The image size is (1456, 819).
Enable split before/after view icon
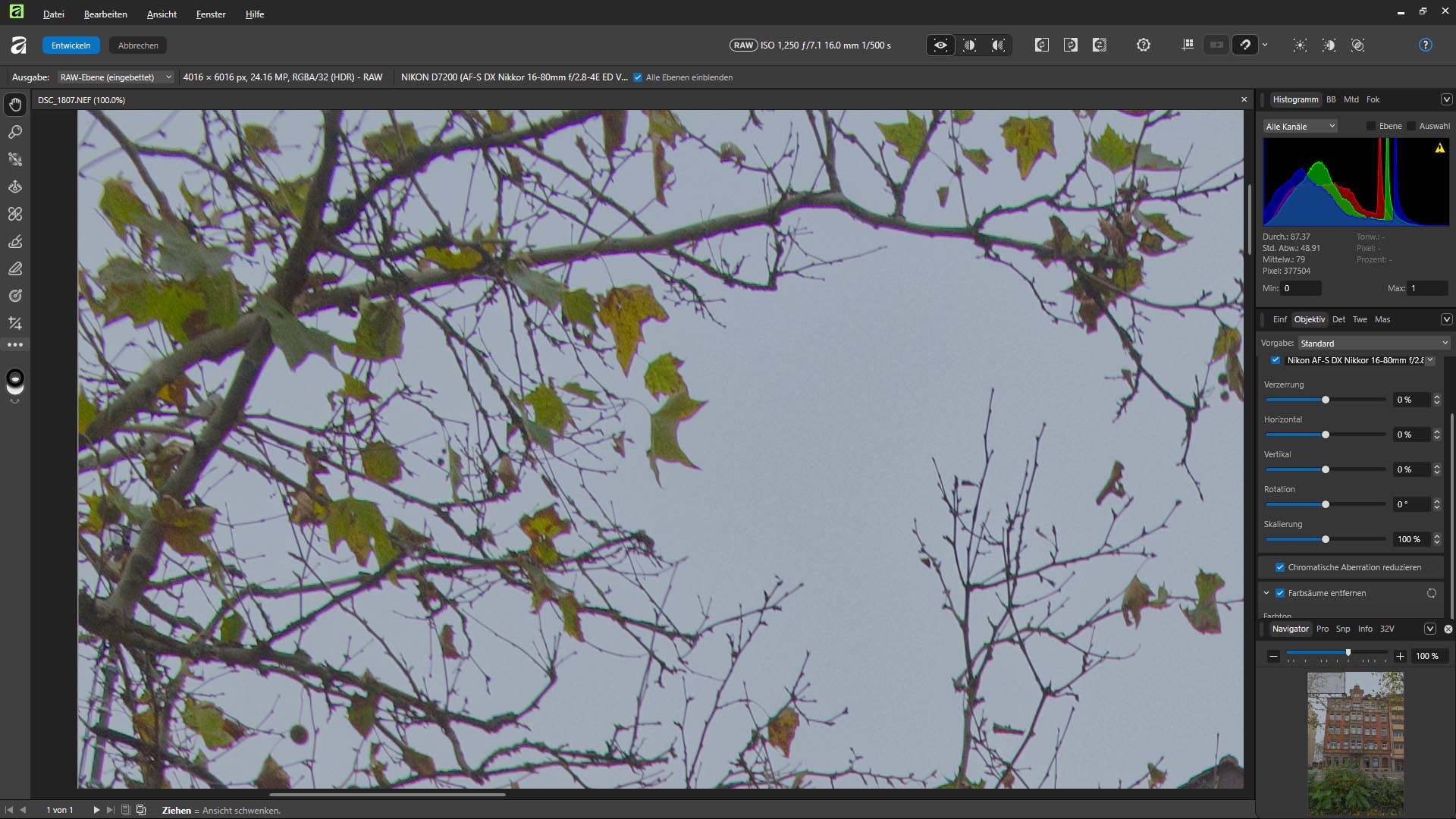[x=969, y=45]
